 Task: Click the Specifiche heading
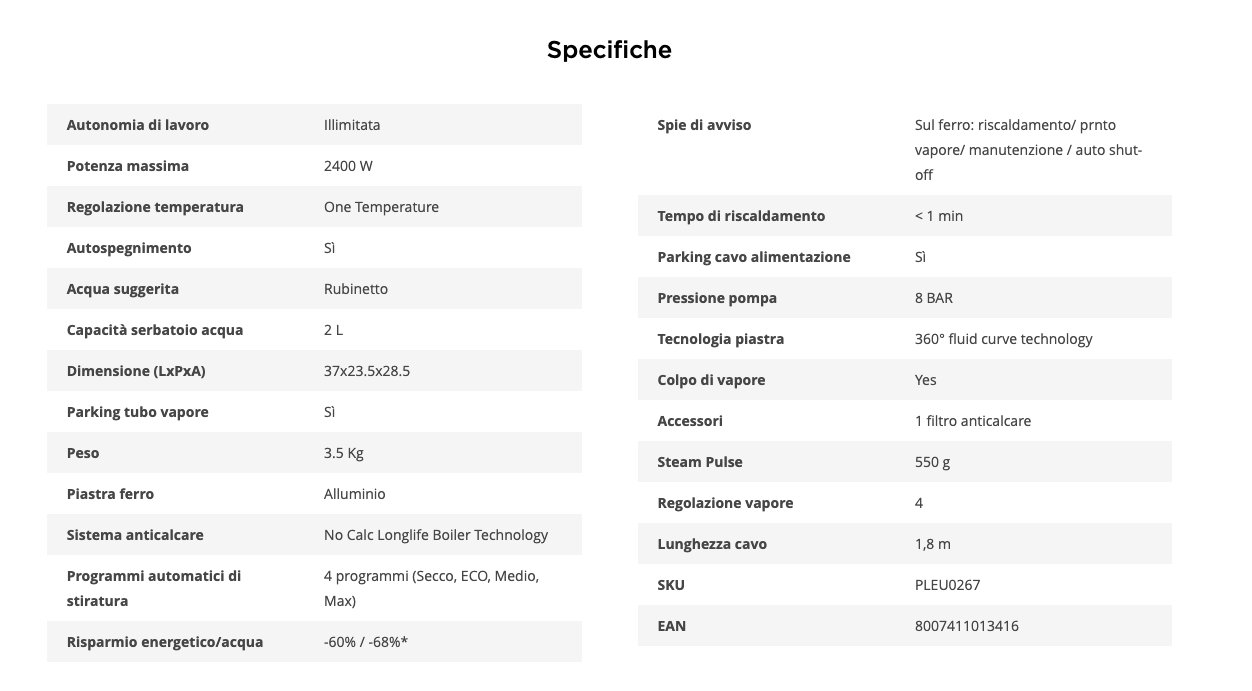coord(609,50)
